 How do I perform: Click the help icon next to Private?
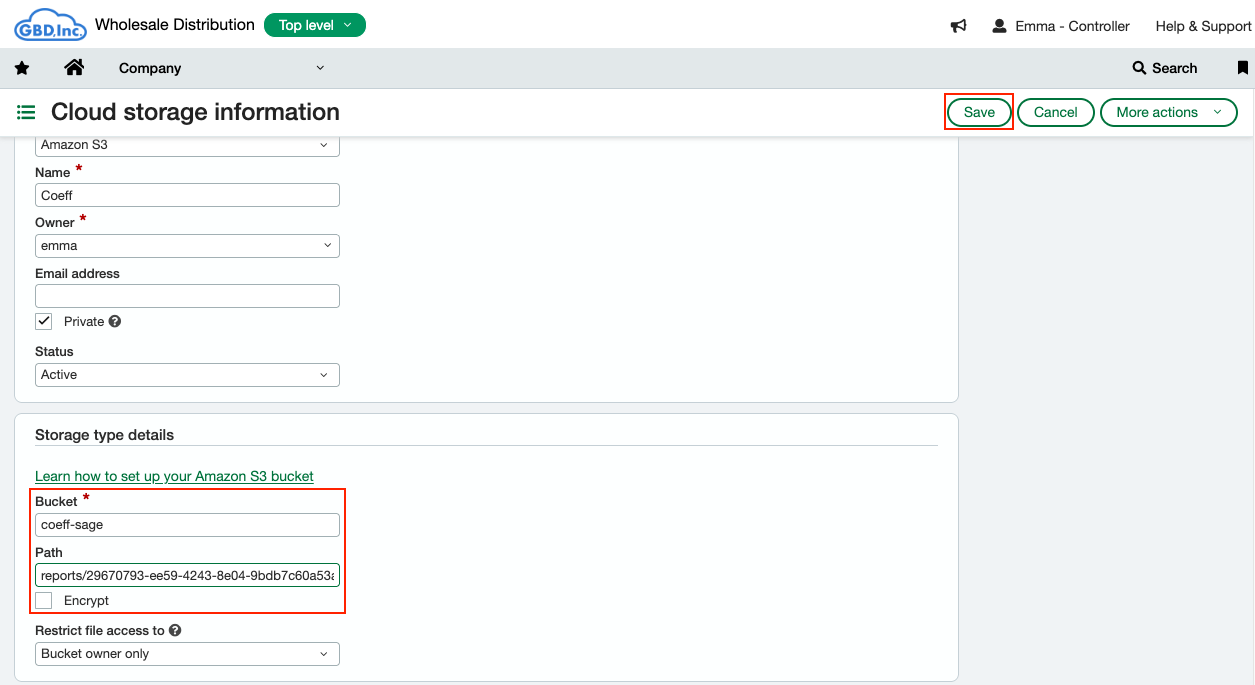click(115, 322)
